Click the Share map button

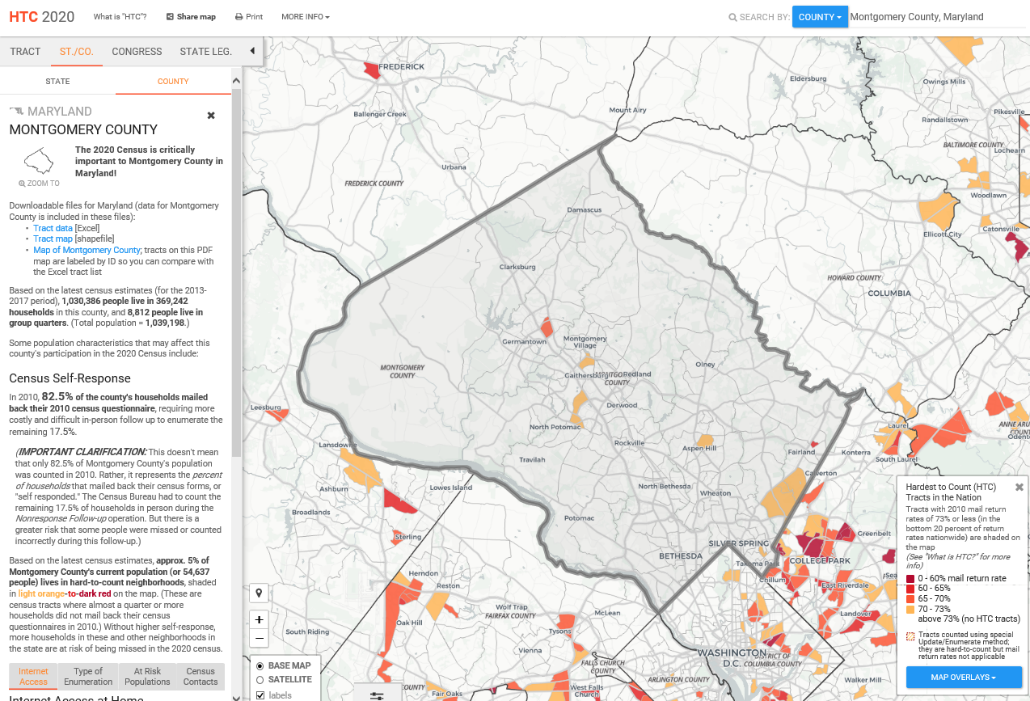pyautogui.click(x=191, y=17)
